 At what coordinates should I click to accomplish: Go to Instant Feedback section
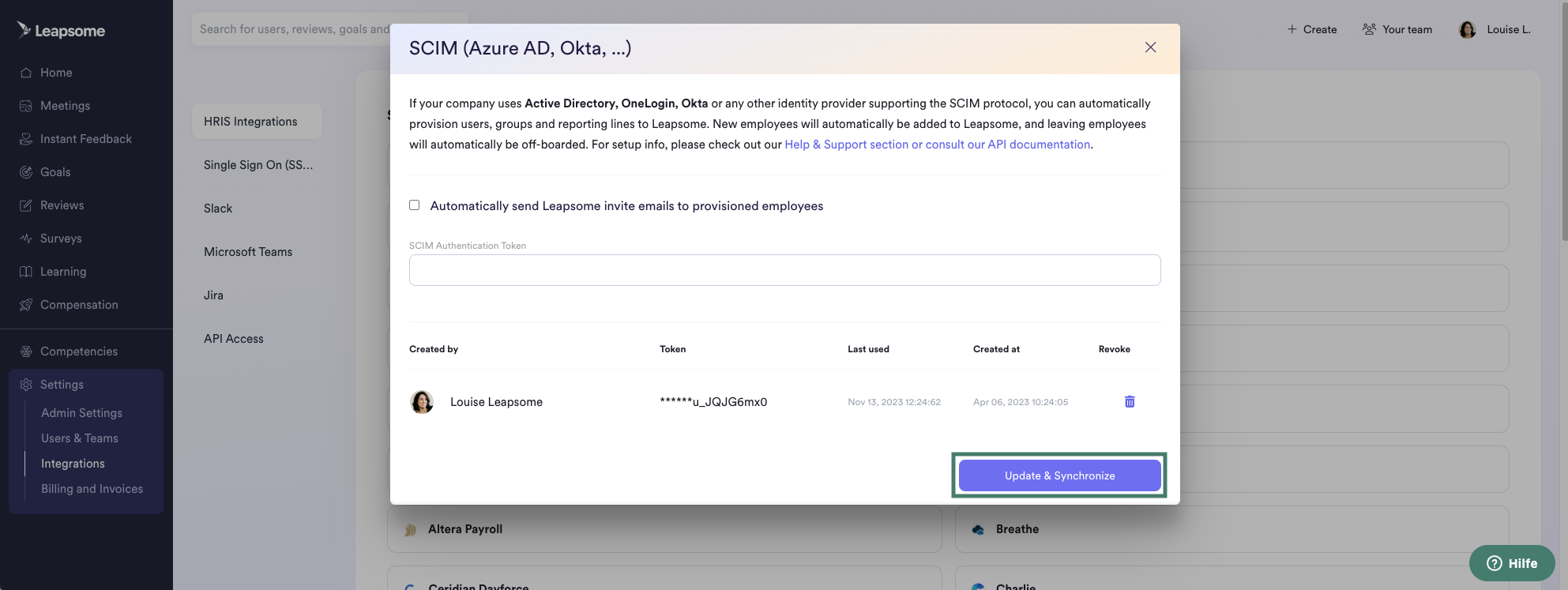point(86,139)
